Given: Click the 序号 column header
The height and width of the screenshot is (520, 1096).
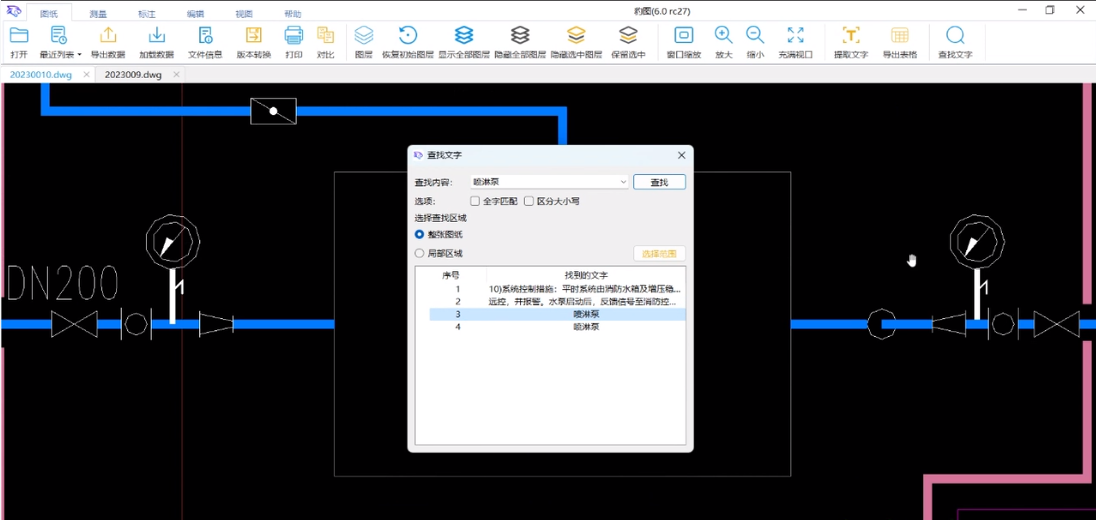Looking at the screenshot, I should click(451, 275).
